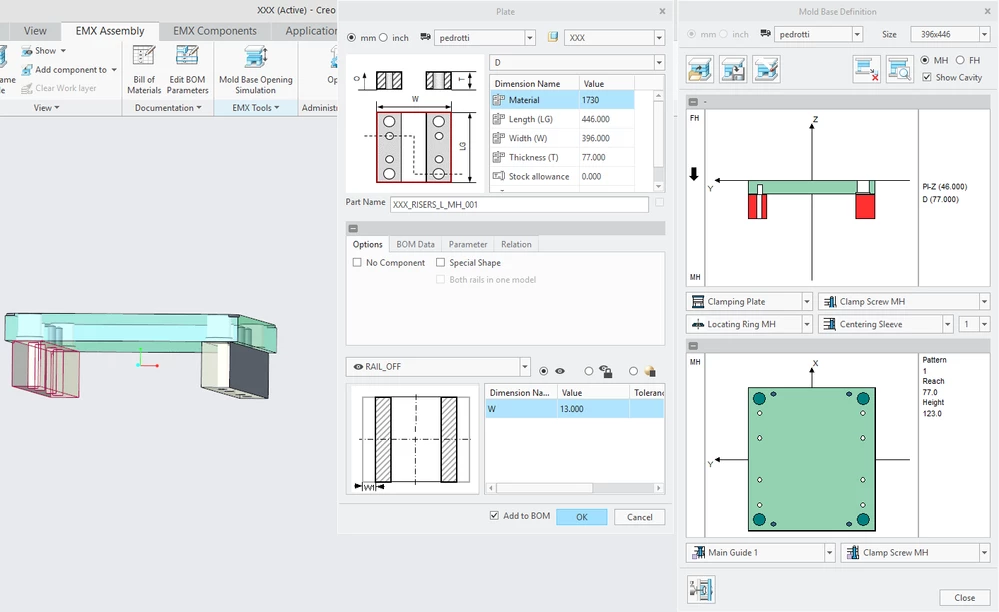
Task: Click Width (W) dimension icon
Action: (499, 138)
